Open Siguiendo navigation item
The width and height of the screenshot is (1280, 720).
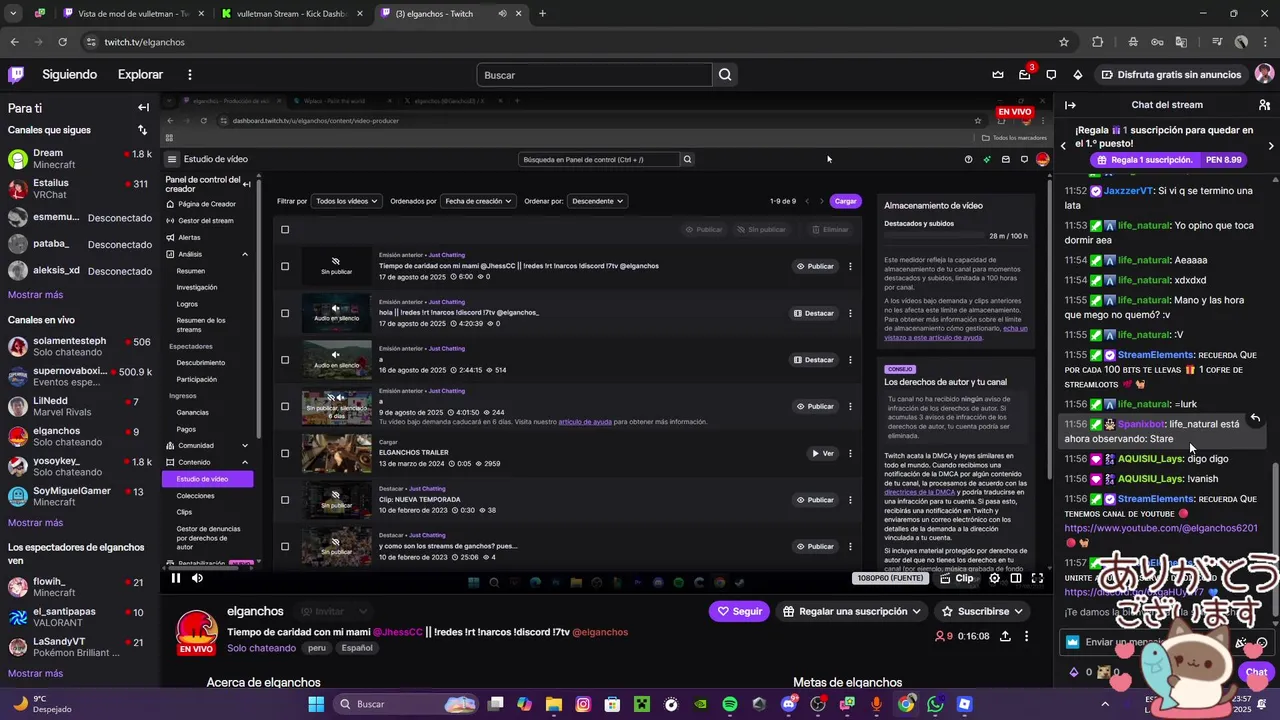point(70,75)
